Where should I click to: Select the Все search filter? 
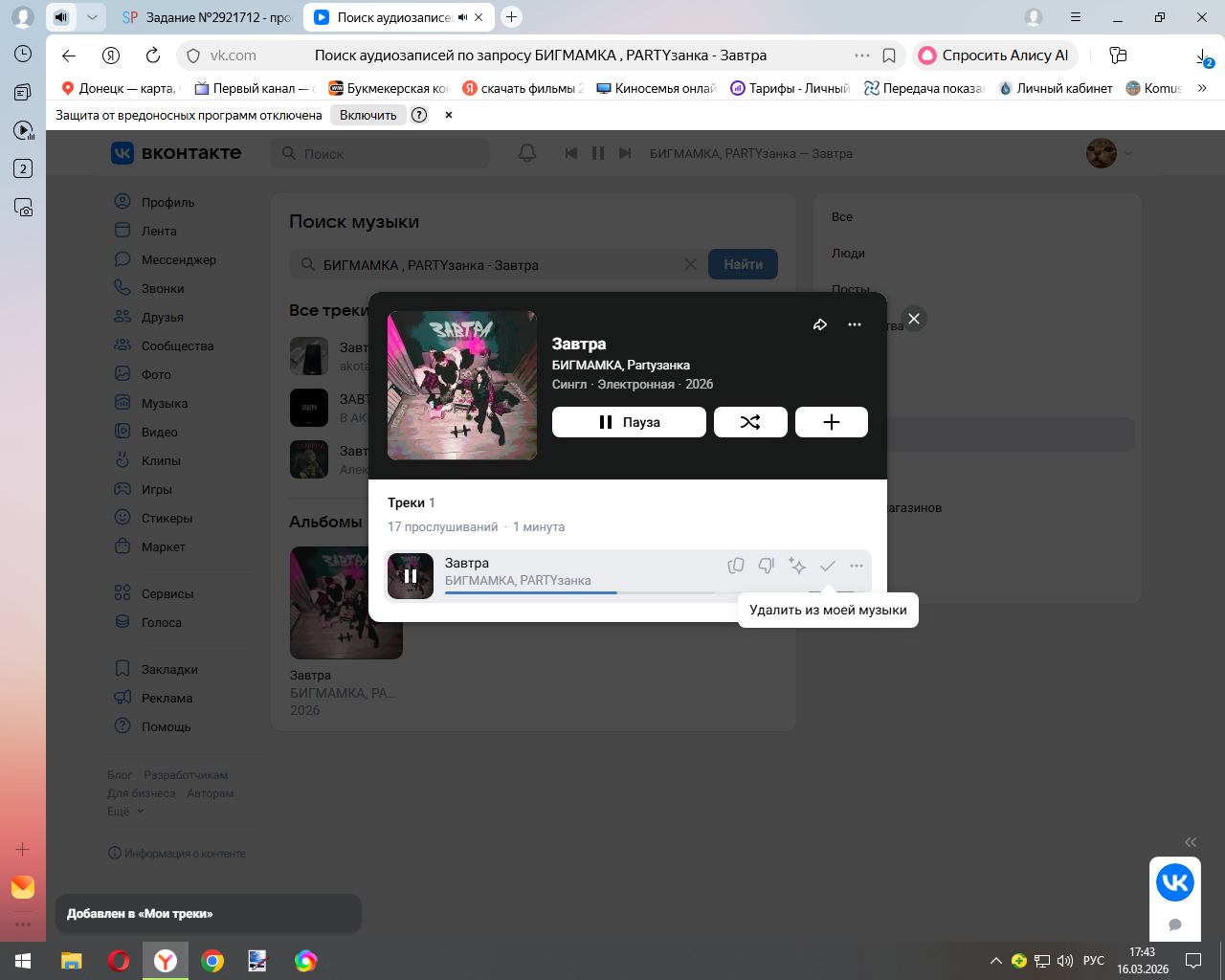[x=842, y=217]
